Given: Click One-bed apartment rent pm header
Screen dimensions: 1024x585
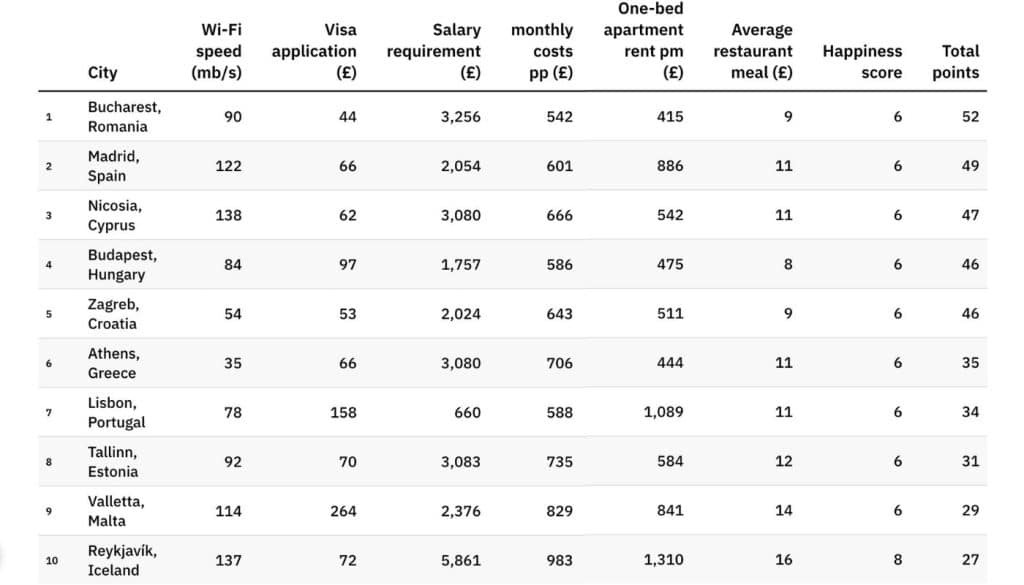Looking at the screenshot, I should click(643, 41).
